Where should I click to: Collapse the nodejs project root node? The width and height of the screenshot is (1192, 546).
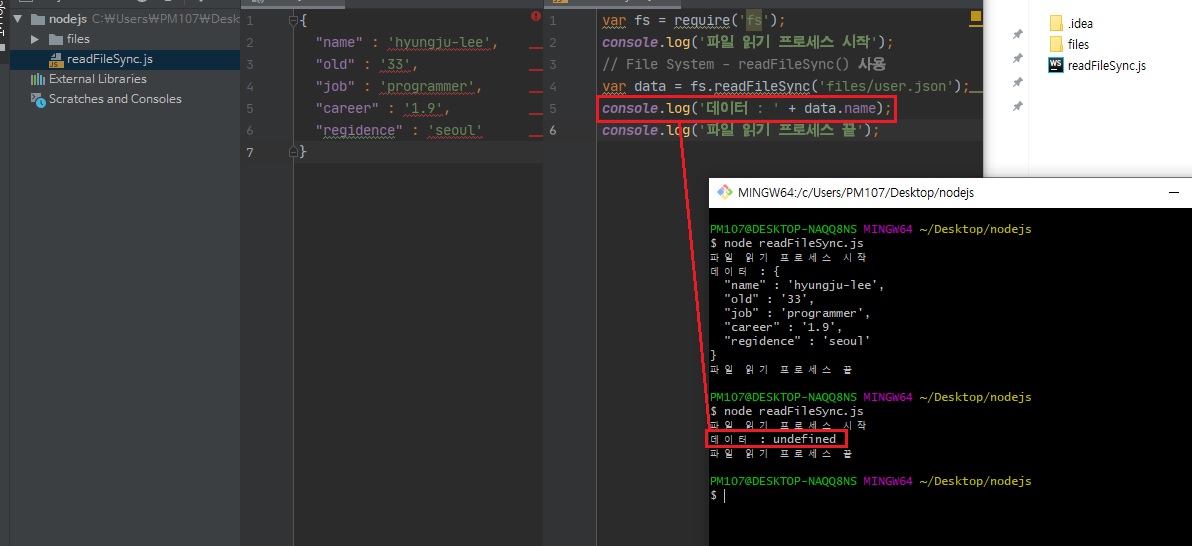pos(18,19)
